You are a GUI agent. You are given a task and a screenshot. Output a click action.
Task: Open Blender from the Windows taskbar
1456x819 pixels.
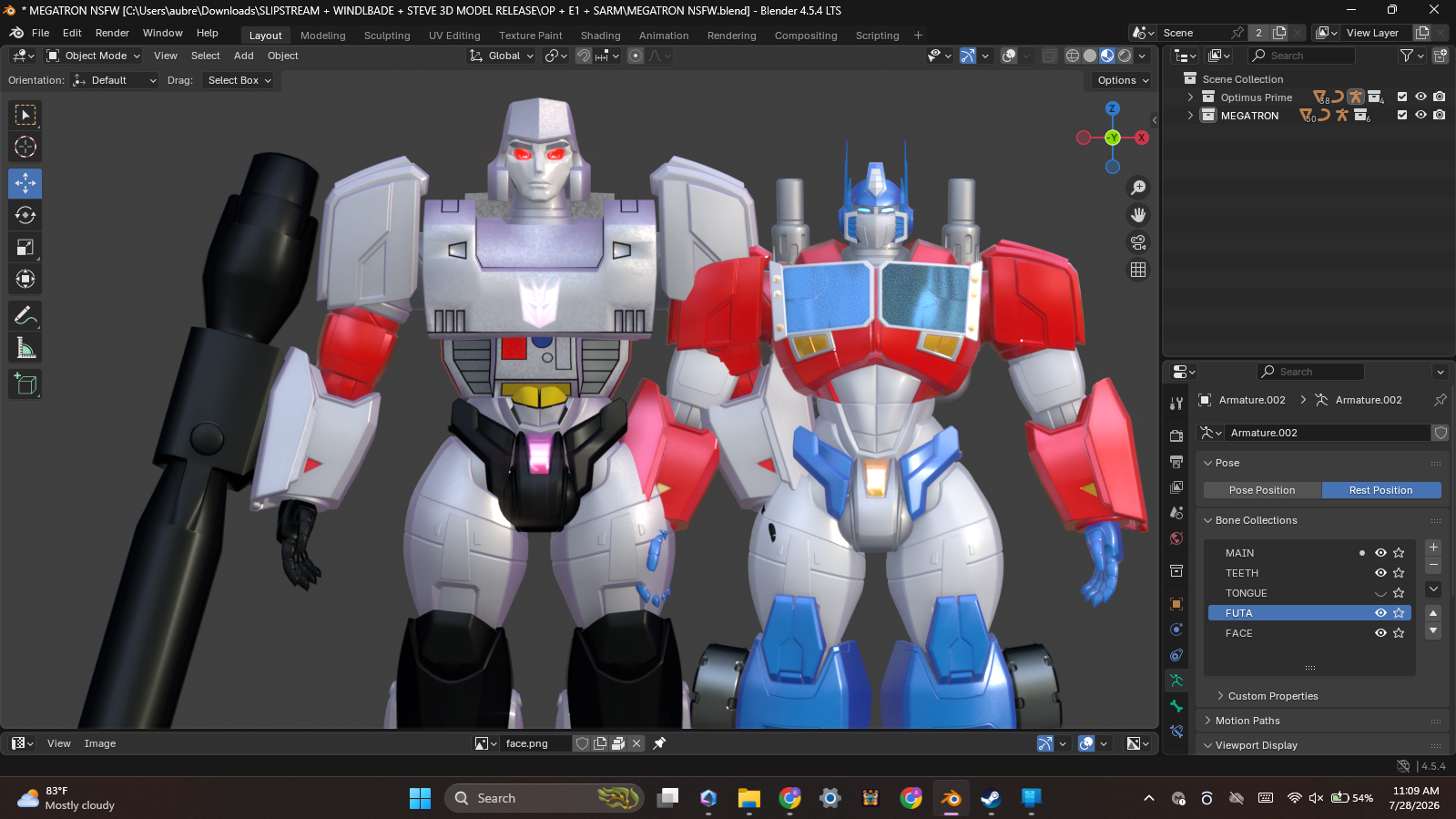[x=951, y=798]
